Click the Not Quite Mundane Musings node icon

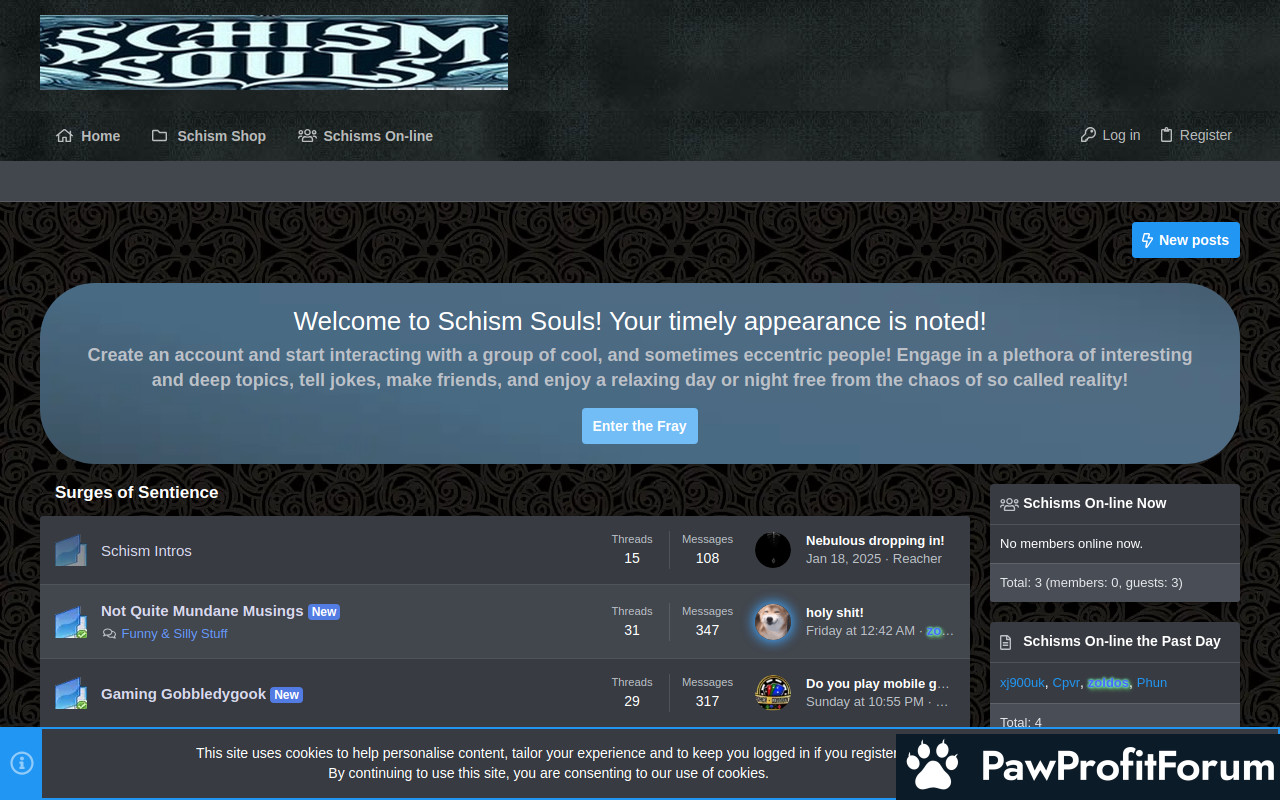[x=70, y=622]
